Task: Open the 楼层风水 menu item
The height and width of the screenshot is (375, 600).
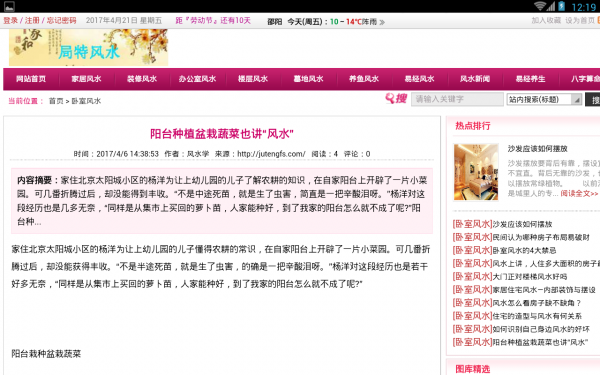Action: click(x=253, y=79)
